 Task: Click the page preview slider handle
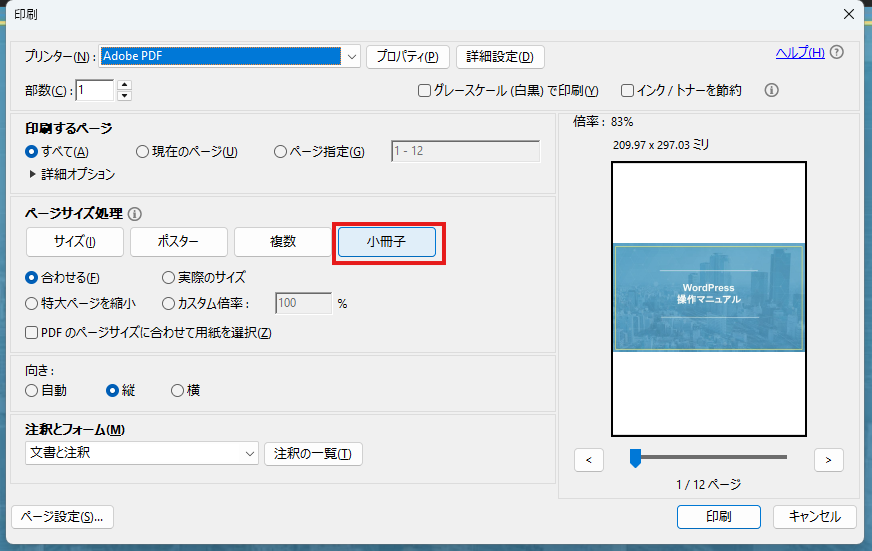[634, 458]
